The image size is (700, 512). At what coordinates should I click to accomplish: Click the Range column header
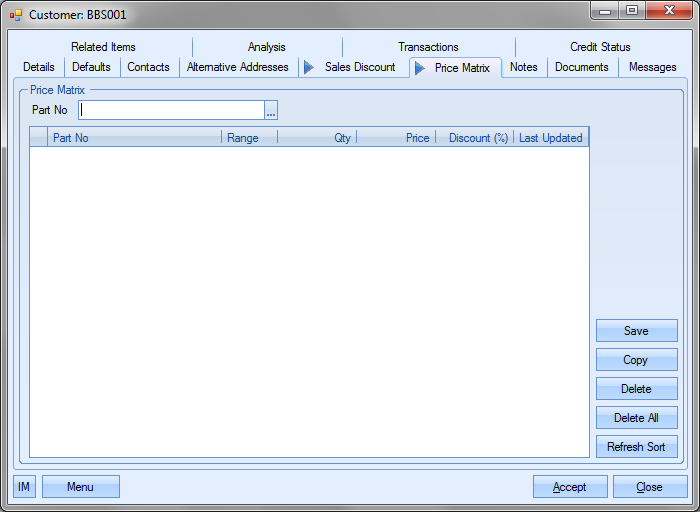[x=250, y=138]
